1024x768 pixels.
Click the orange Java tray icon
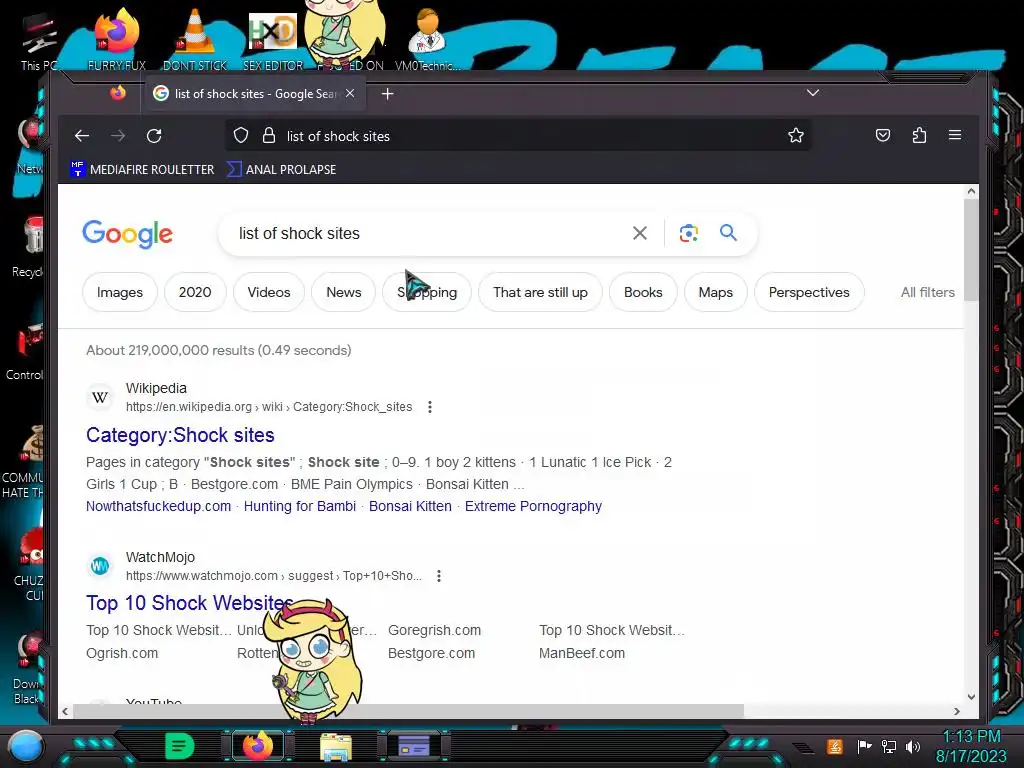(835, 746)
